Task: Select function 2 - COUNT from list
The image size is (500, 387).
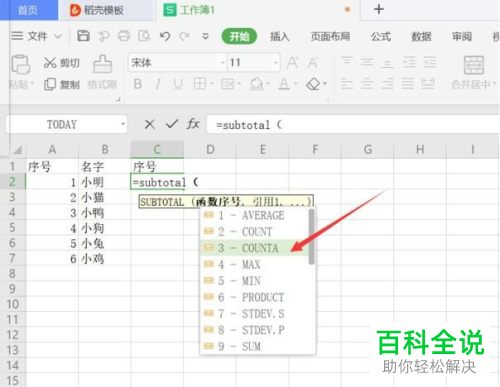Action: pos(255,232)
